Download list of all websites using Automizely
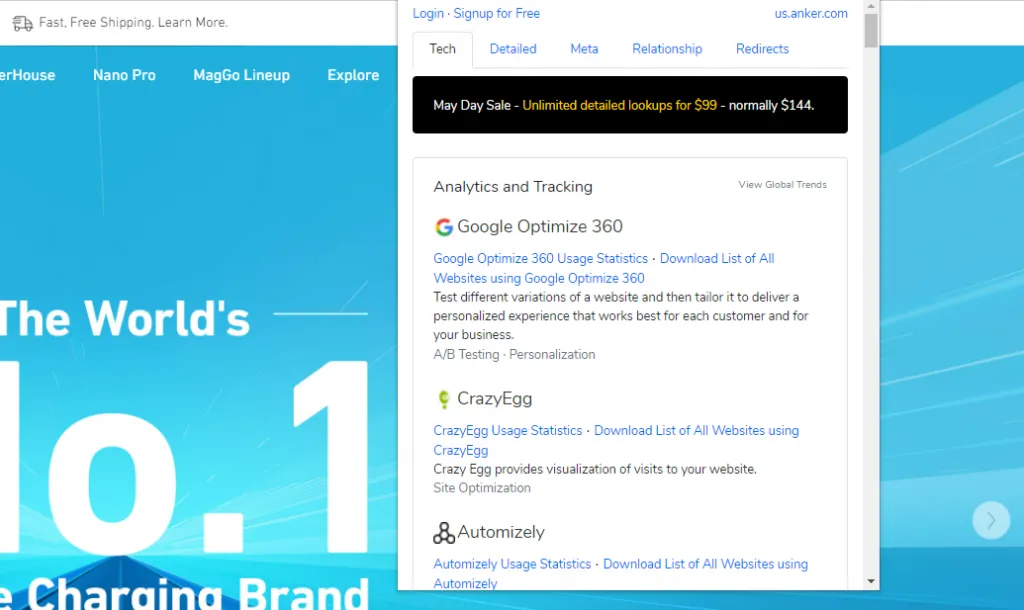1024x610 pixels. tap(620, 573)
